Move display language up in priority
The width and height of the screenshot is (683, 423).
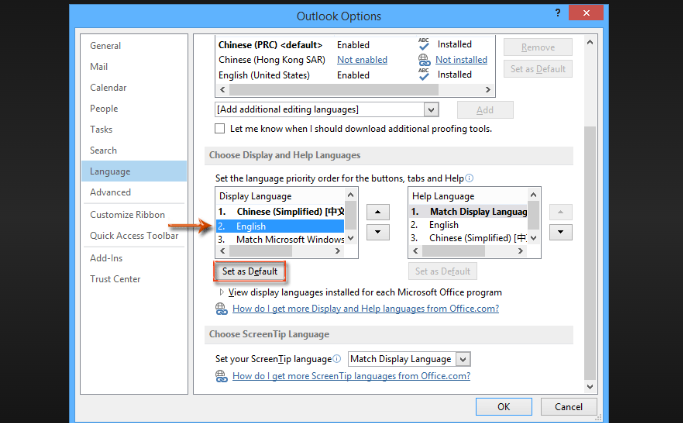[x=378, y=212]
